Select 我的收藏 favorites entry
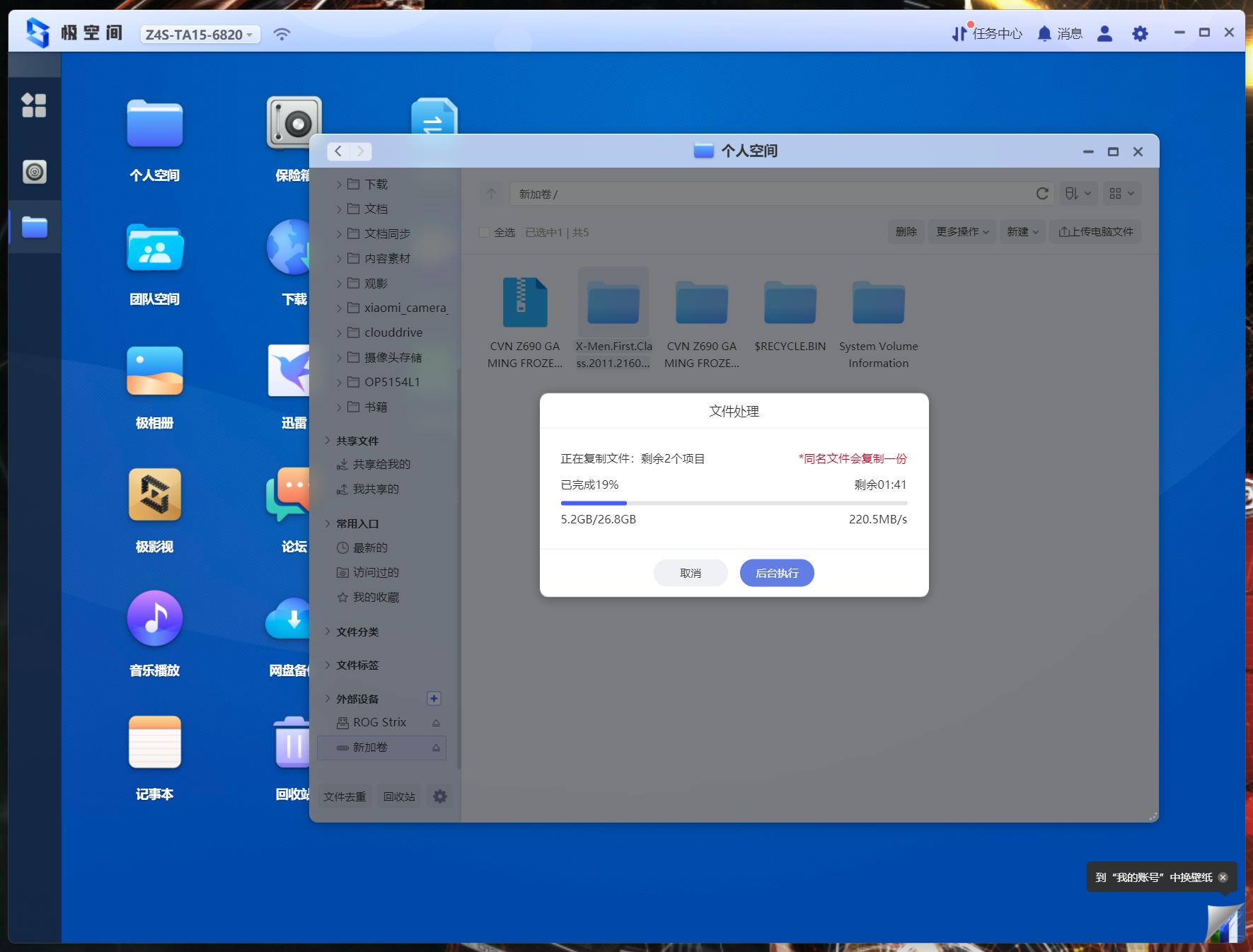The image size is (1253, 952). point(375,597)
